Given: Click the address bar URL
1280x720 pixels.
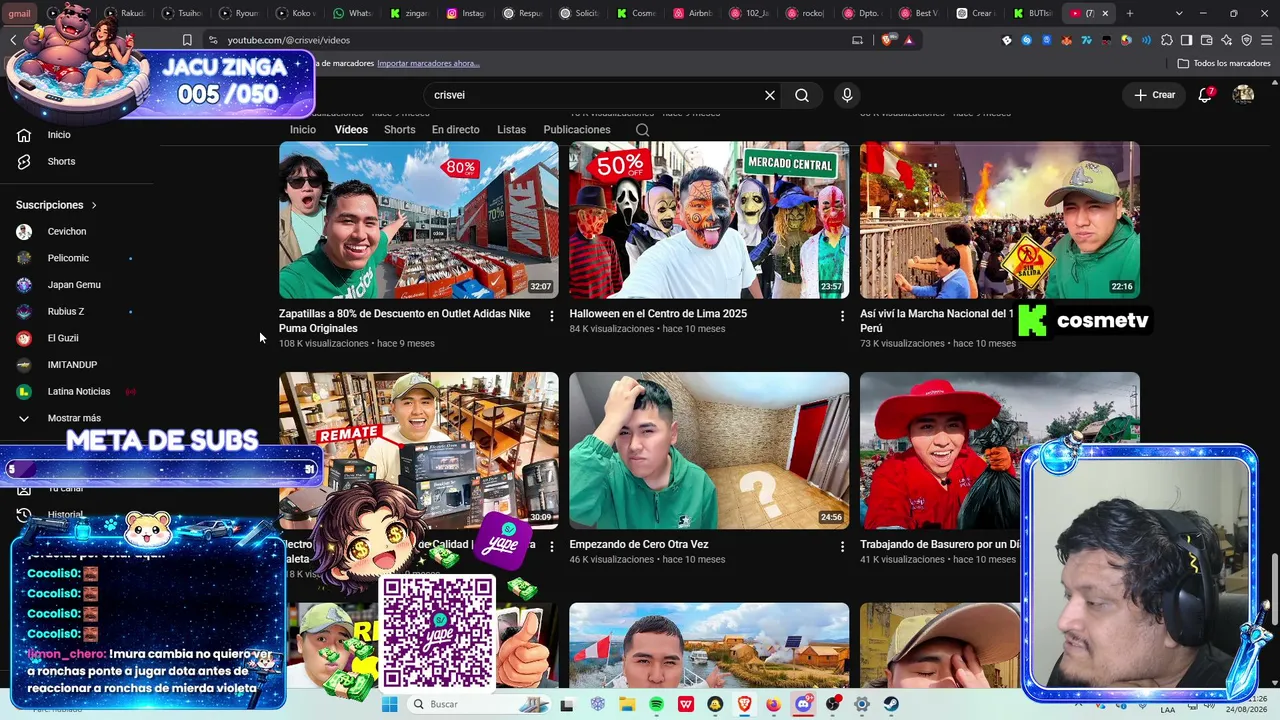Looking at the screenshot, I should tap(288, 40).
